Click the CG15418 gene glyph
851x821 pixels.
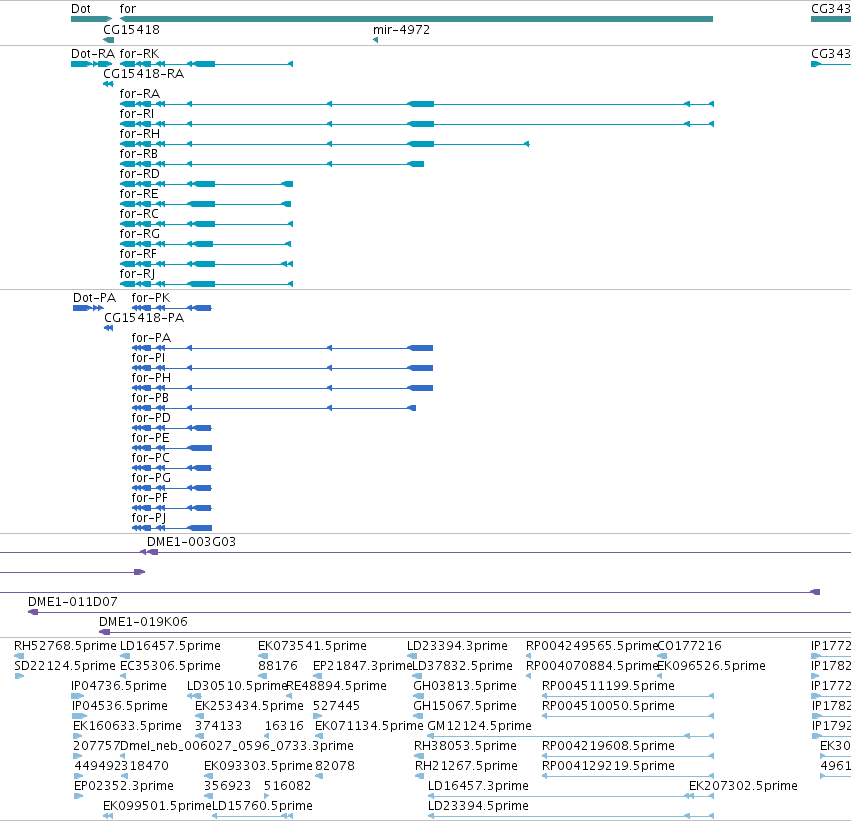point(109,40)
